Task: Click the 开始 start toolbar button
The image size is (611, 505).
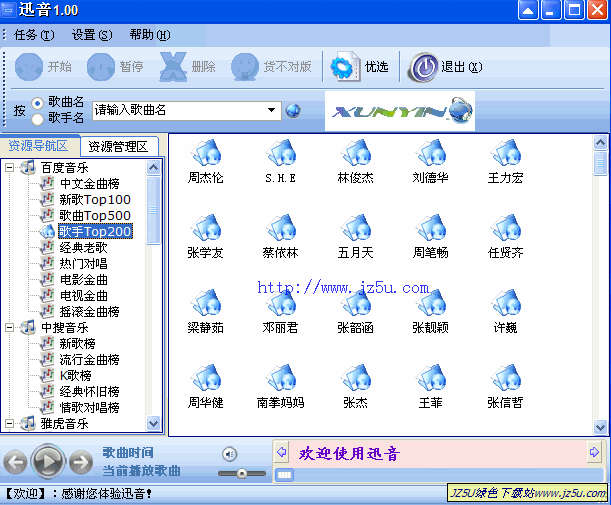Action: click(43, 67)
